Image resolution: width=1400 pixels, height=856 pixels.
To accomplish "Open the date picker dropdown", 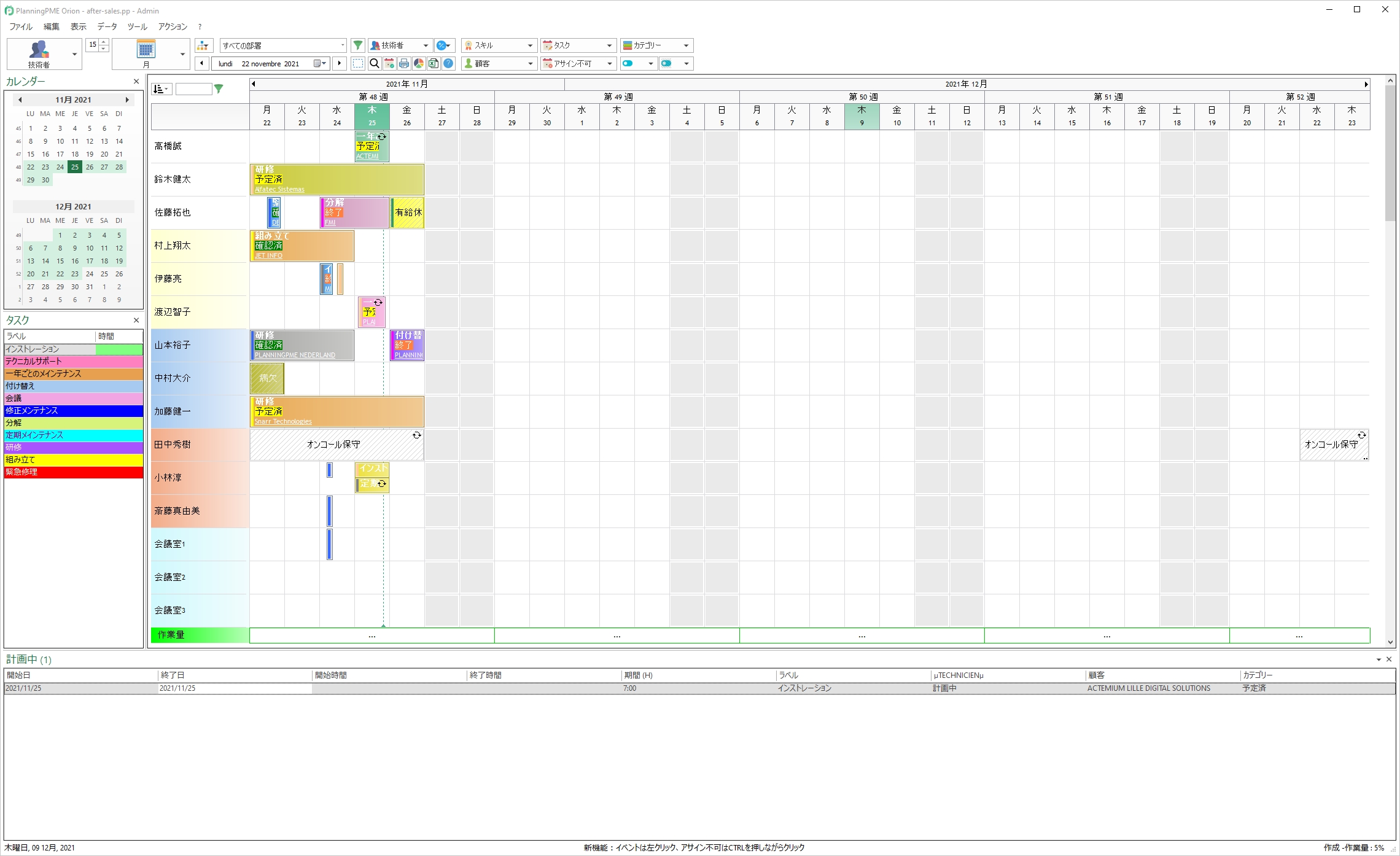I will click(x=320, y=63).
